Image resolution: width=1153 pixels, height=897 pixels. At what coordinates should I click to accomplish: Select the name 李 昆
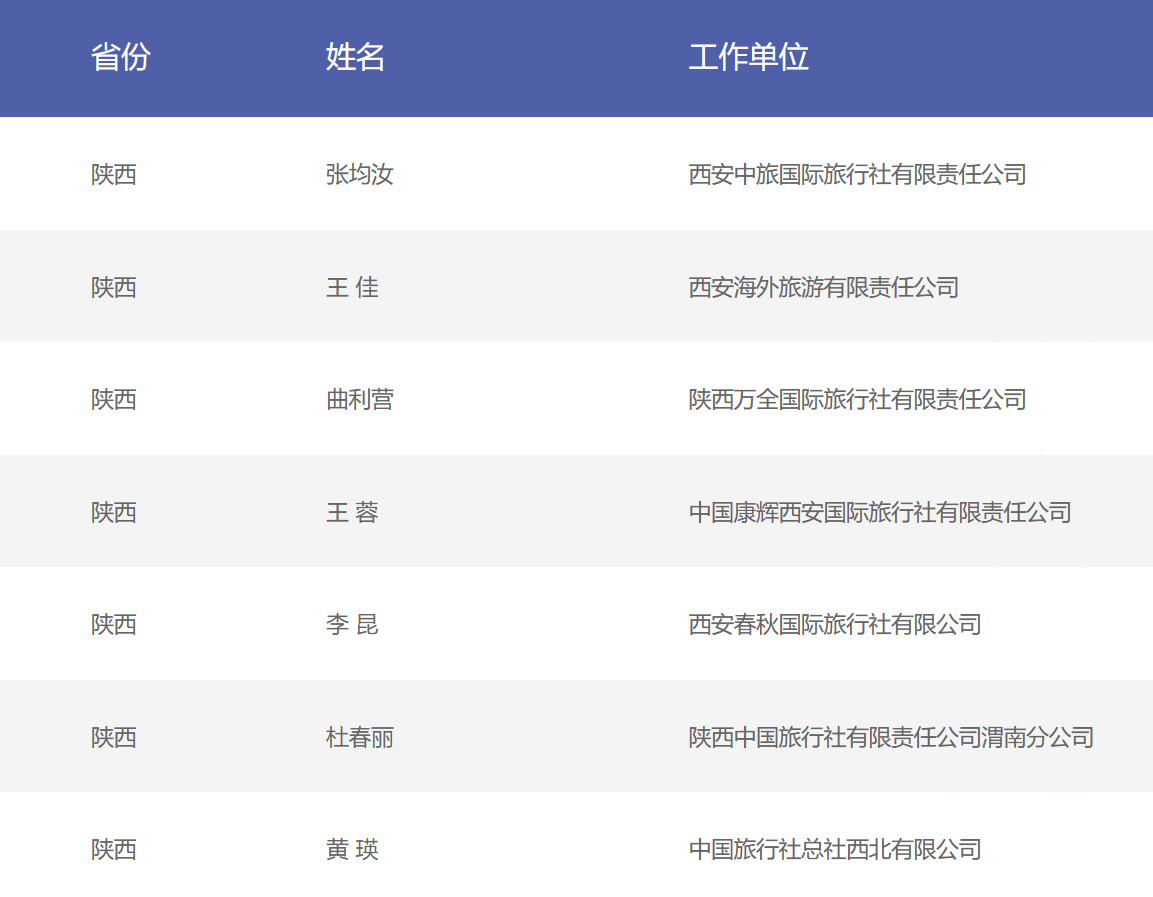tap(352, 624)
